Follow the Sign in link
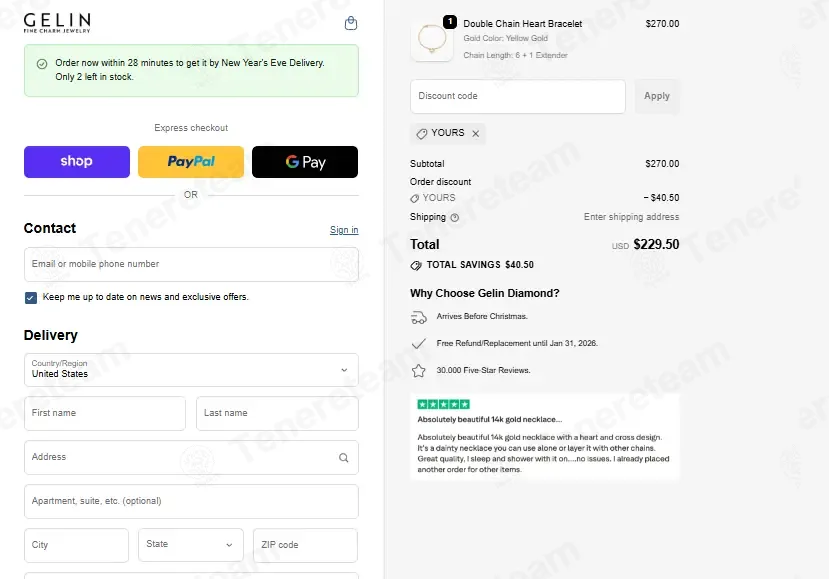The width and height of the screenshot is (829, 579). (x=344, y=230)
